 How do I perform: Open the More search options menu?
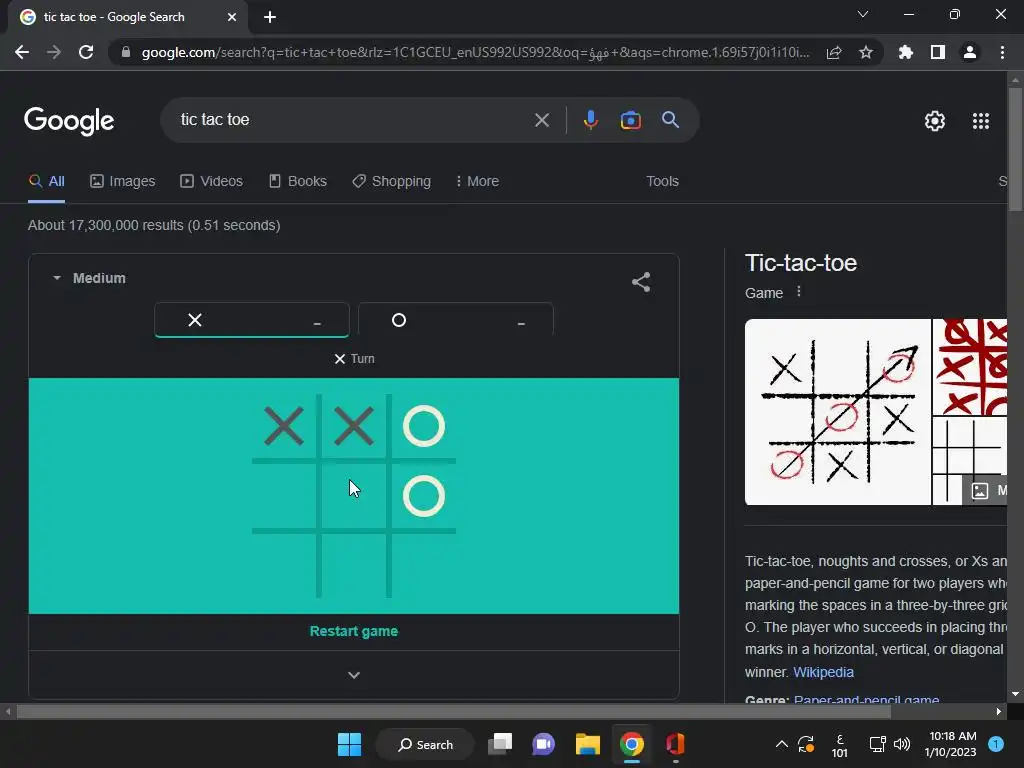[477, 181]
